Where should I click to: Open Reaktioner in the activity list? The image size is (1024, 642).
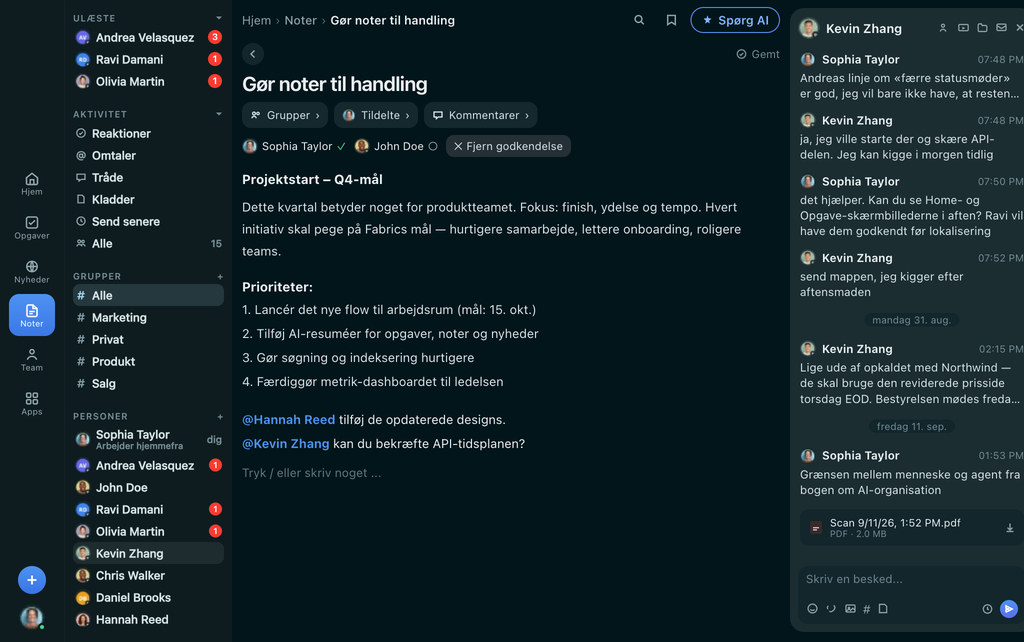pyautogui.click(x=148, y=133)
